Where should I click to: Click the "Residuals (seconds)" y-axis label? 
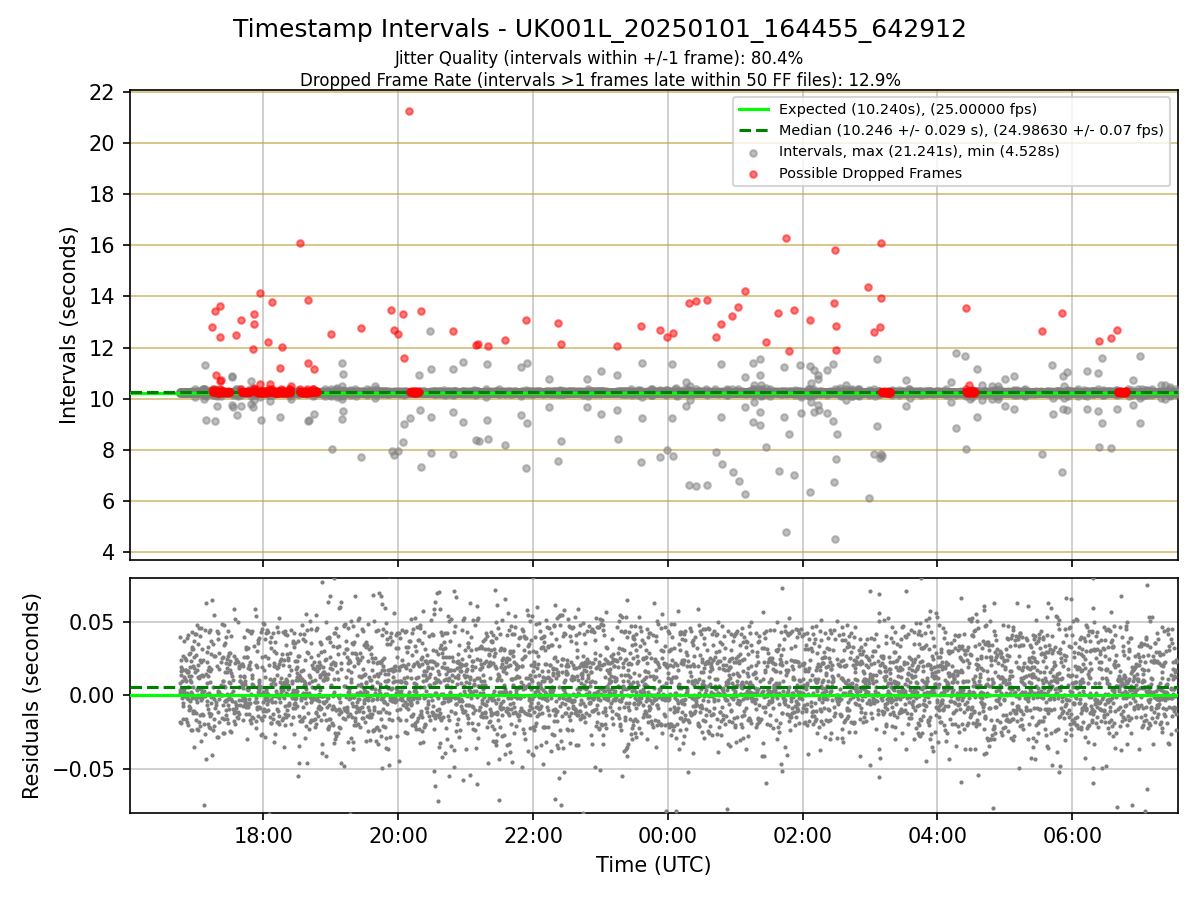pyautogui.click(x=31, y=695)
